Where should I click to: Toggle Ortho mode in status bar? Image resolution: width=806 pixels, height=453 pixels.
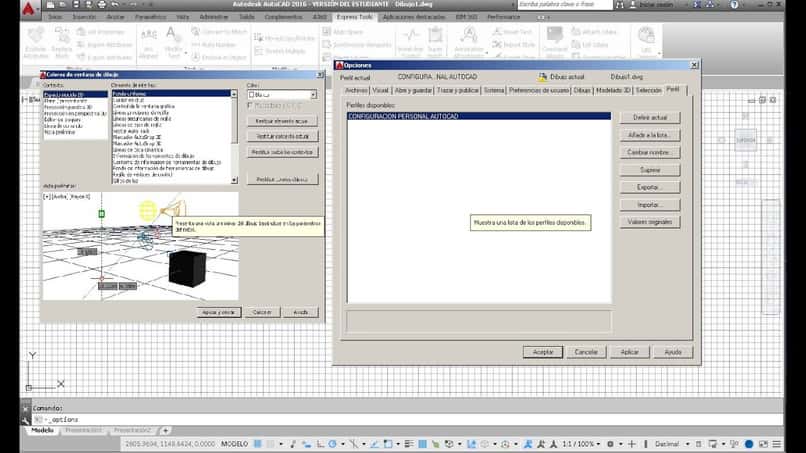pos(320,444)
